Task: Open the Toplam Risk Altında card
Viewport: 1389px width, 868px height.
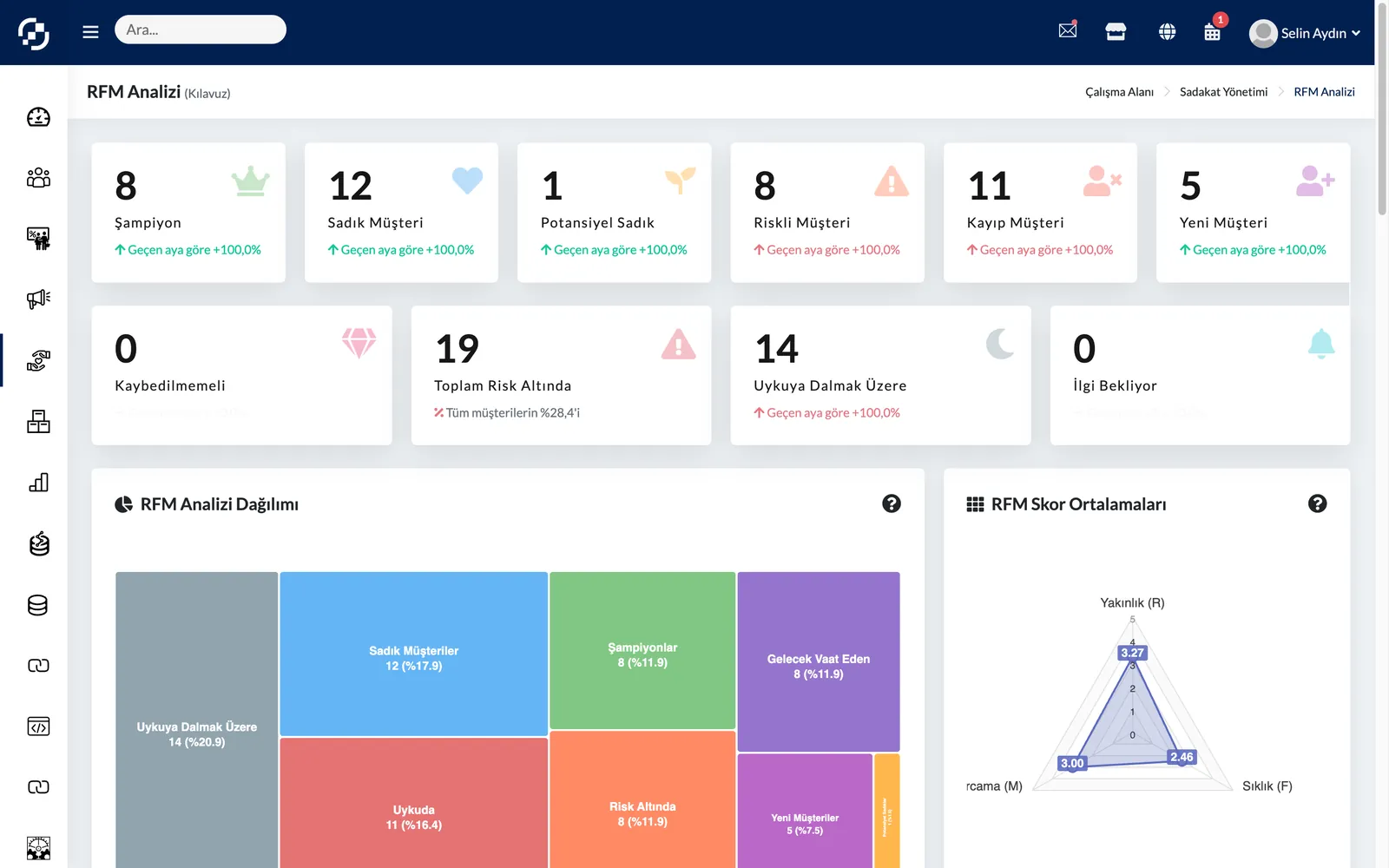Action: click(561, 375)
